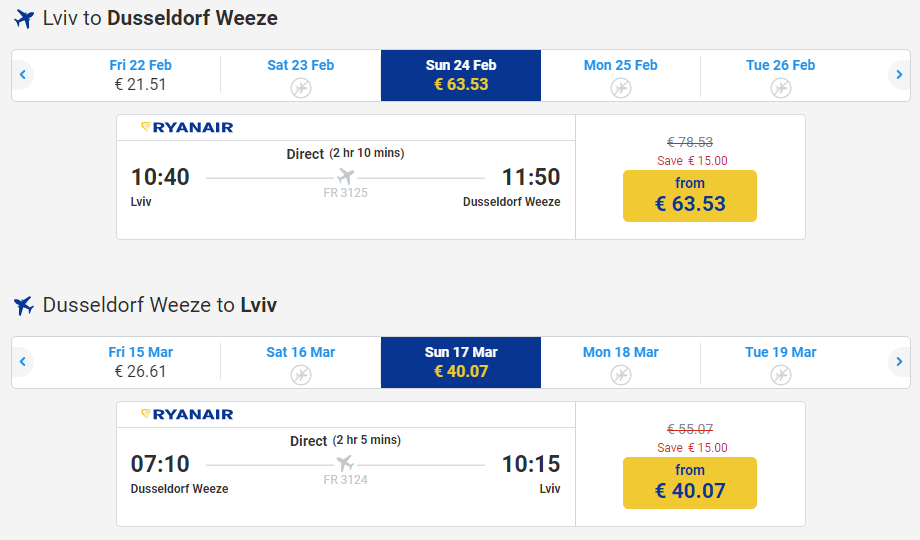
Task: Click the no-flight icon under Tue 19 Mar
Action: click(x=781, y=375)
